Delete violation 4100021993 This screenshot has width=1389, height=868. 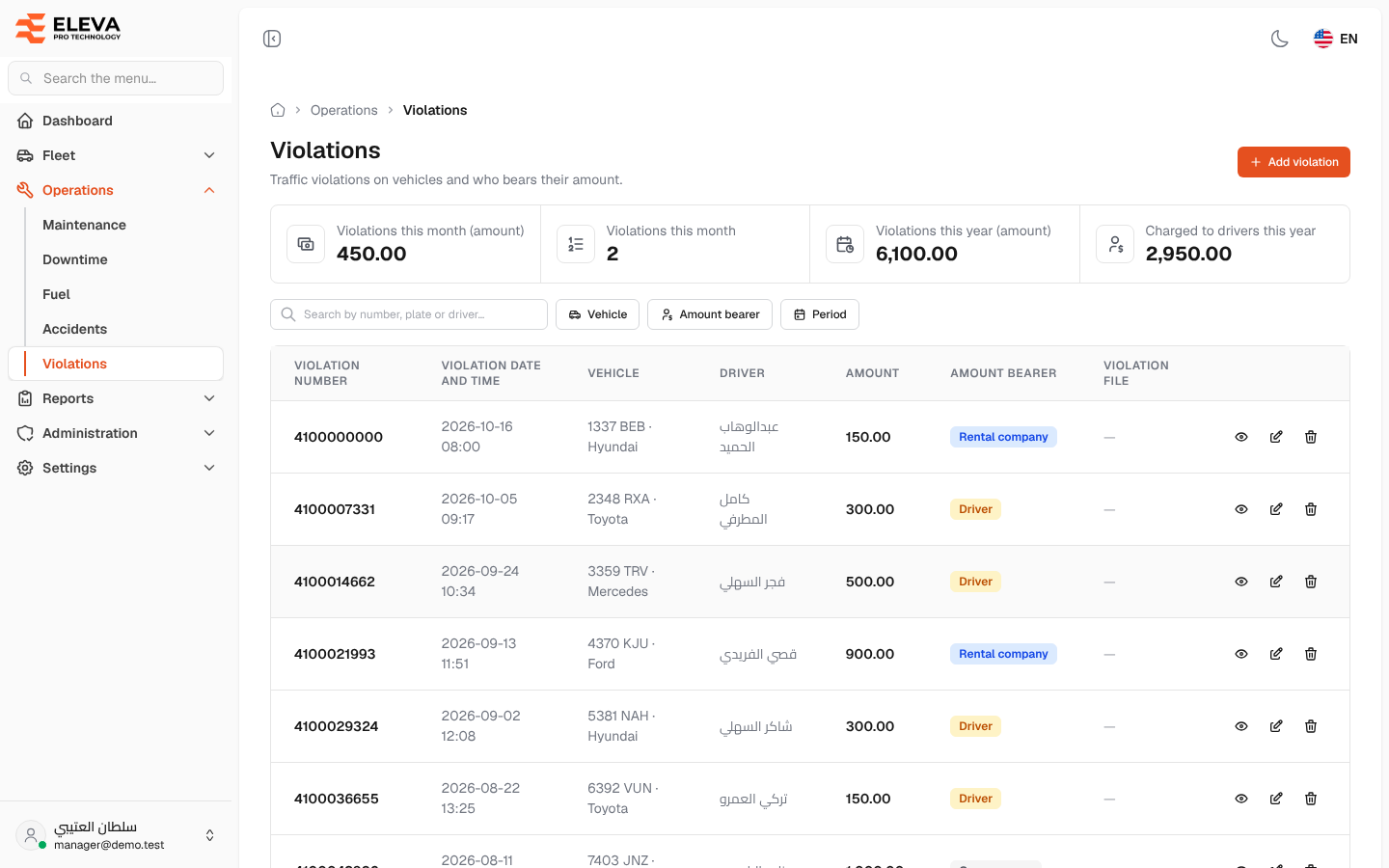1311,654
